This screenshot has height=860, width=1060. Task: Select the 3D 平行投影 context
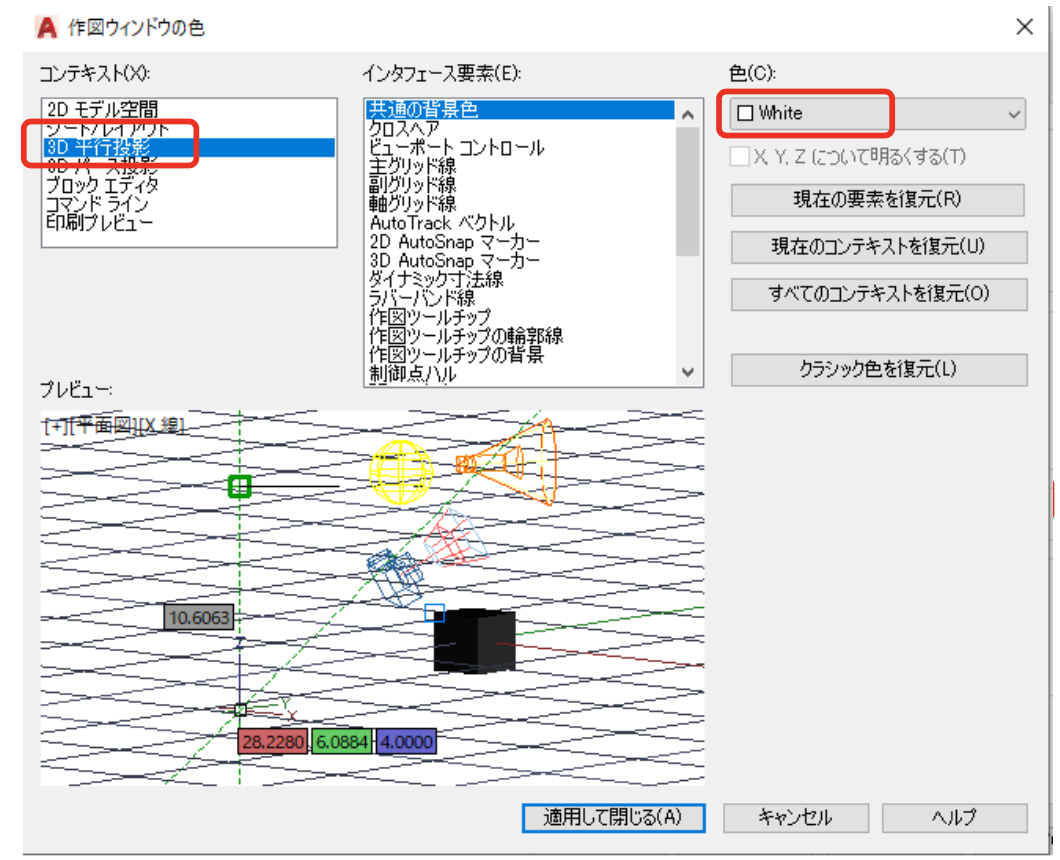(189, 147)
